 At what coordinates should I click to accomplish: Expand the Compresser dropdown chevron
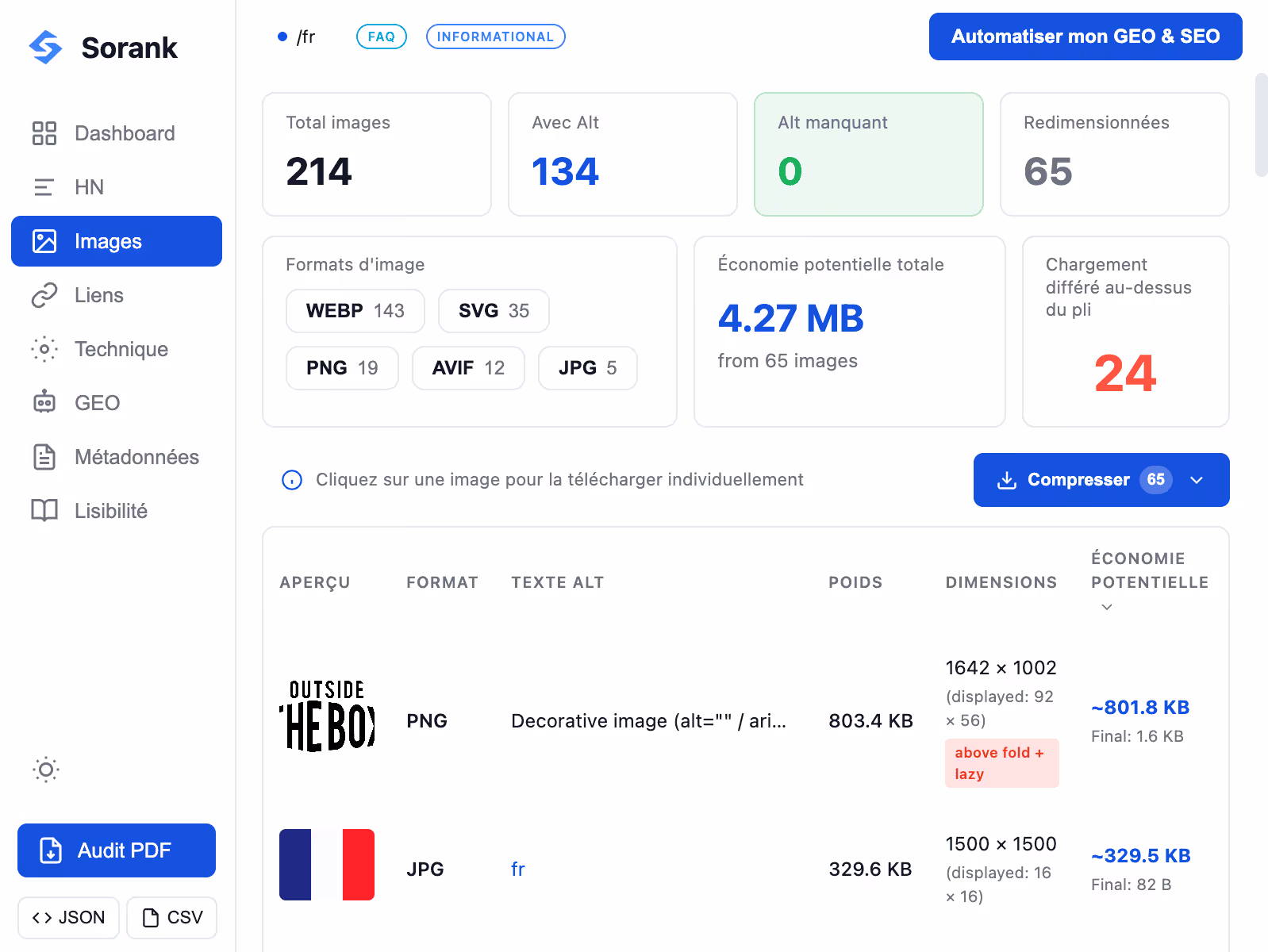tap(1197, 480)
